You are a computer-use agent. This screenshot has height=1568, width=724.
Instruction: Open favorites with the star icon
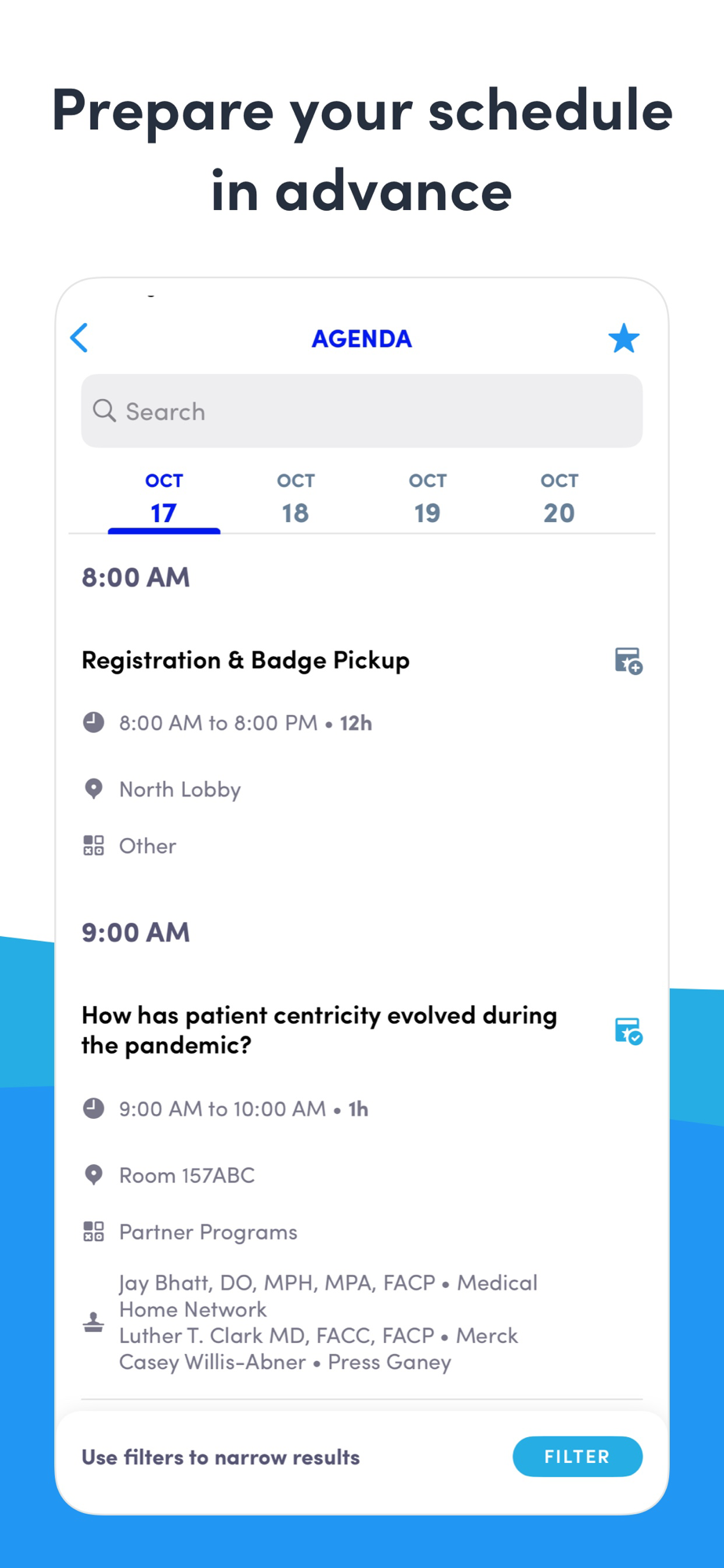624,339
